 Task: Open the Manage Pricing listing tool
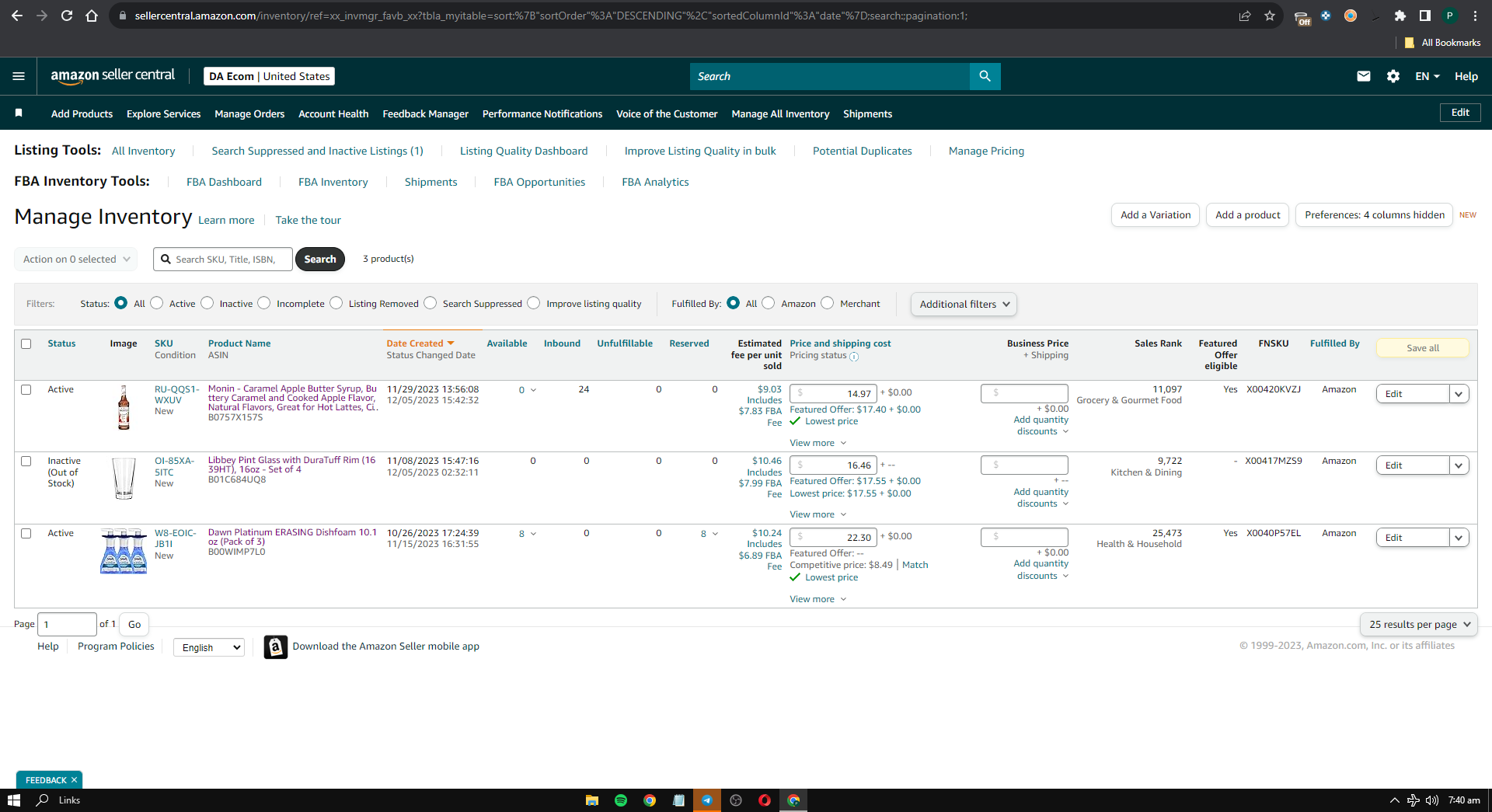pyautogui.click(x=986, y=151)
